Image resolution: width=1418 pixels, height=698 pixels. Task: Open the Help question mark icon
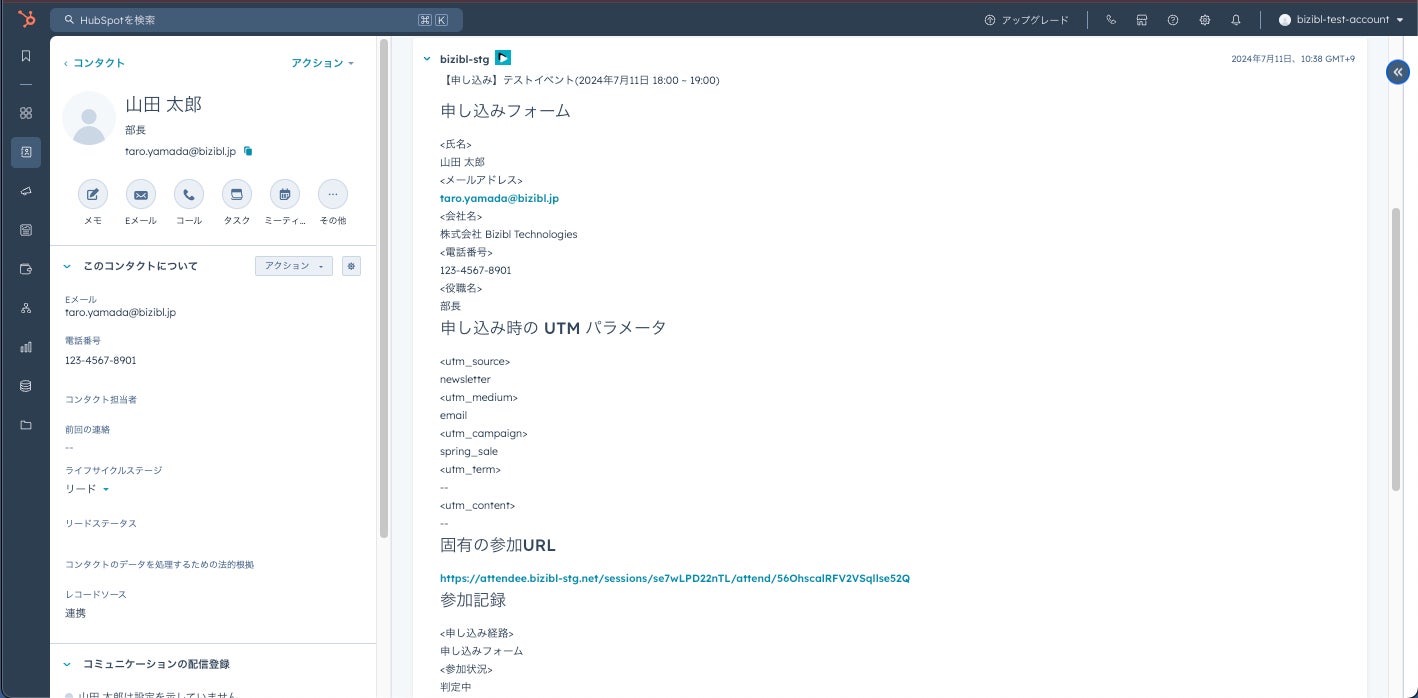(x=1173, y=20)
